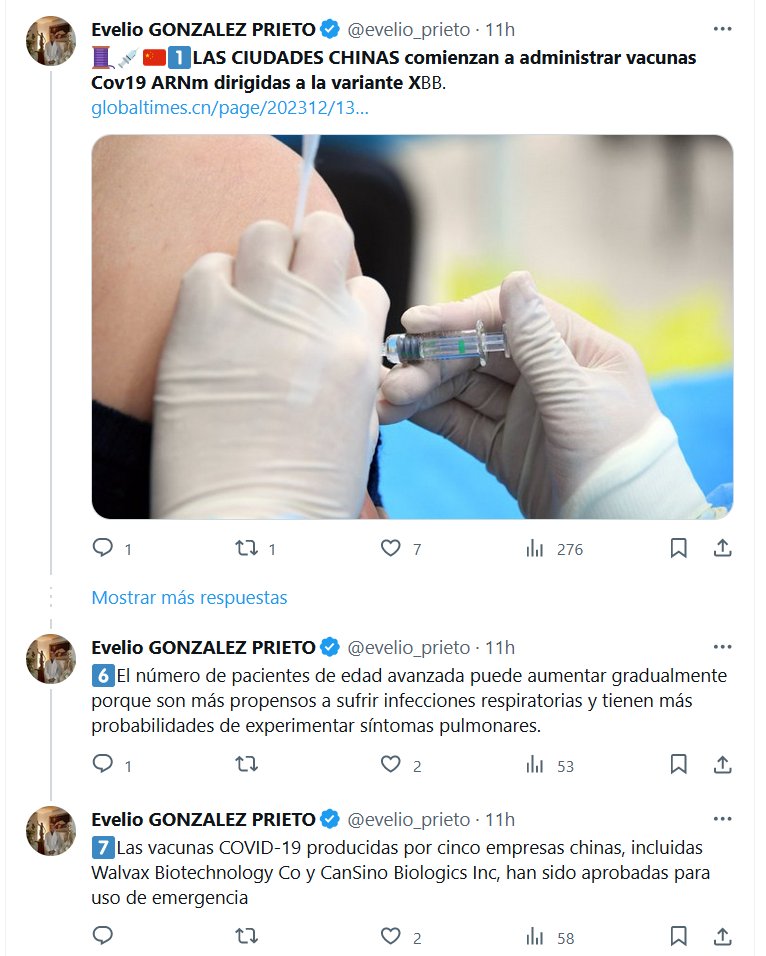Open more options menu on first tweet
766x956 pixels.
pos(722,29)
